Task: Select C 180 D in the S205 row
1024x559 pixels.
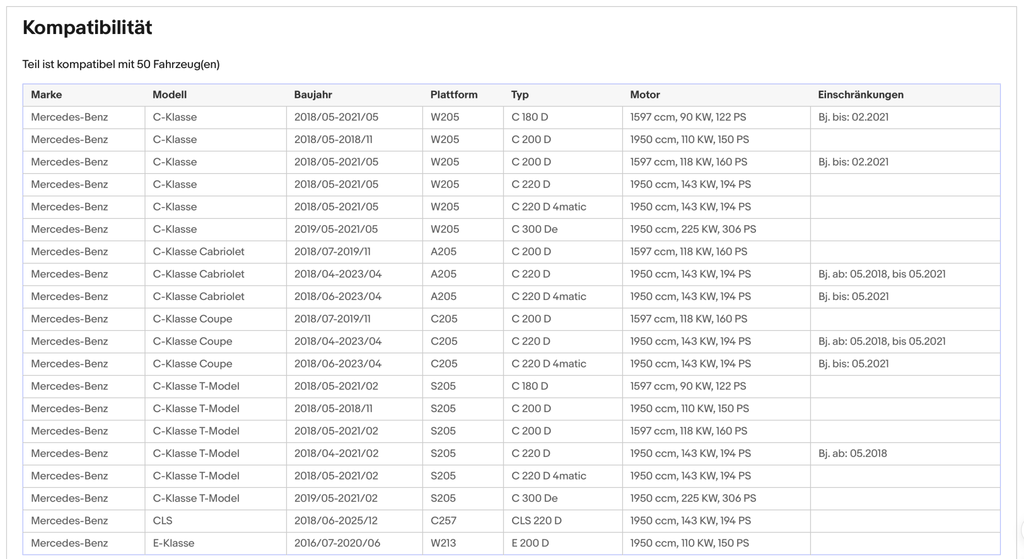Action: (530, 386)
